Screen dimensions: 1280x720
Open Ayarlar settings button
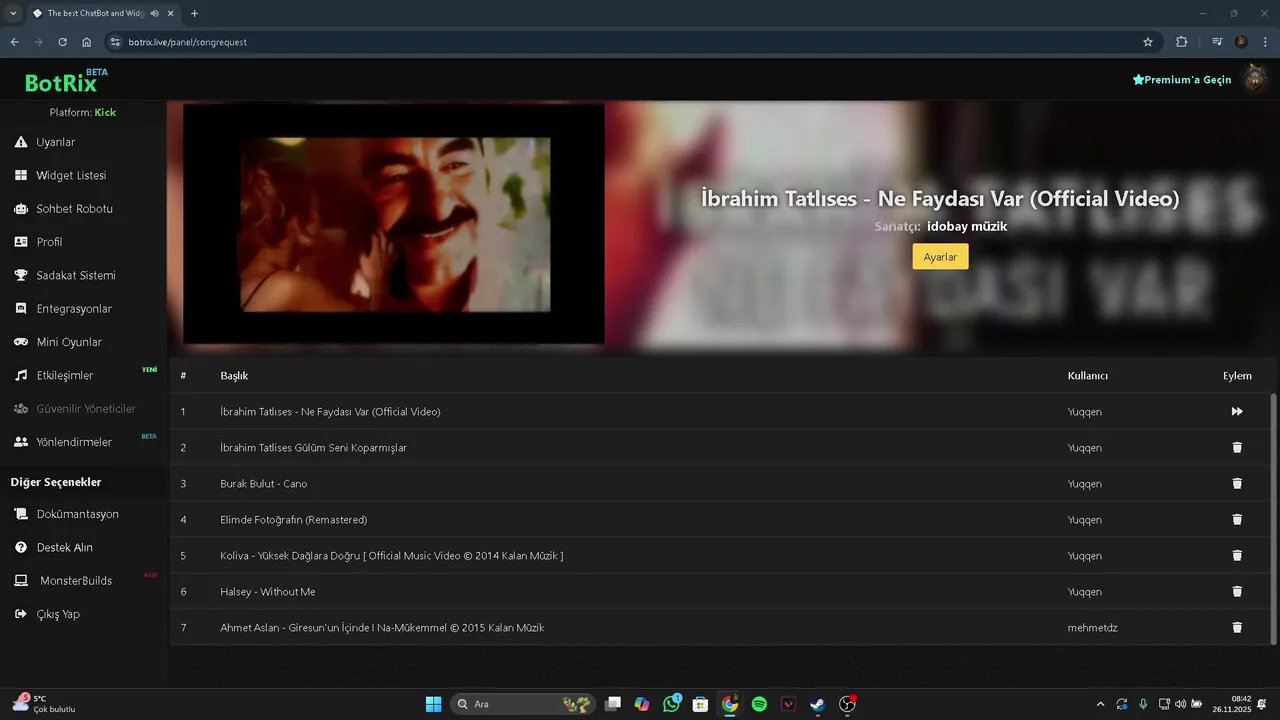940,257
